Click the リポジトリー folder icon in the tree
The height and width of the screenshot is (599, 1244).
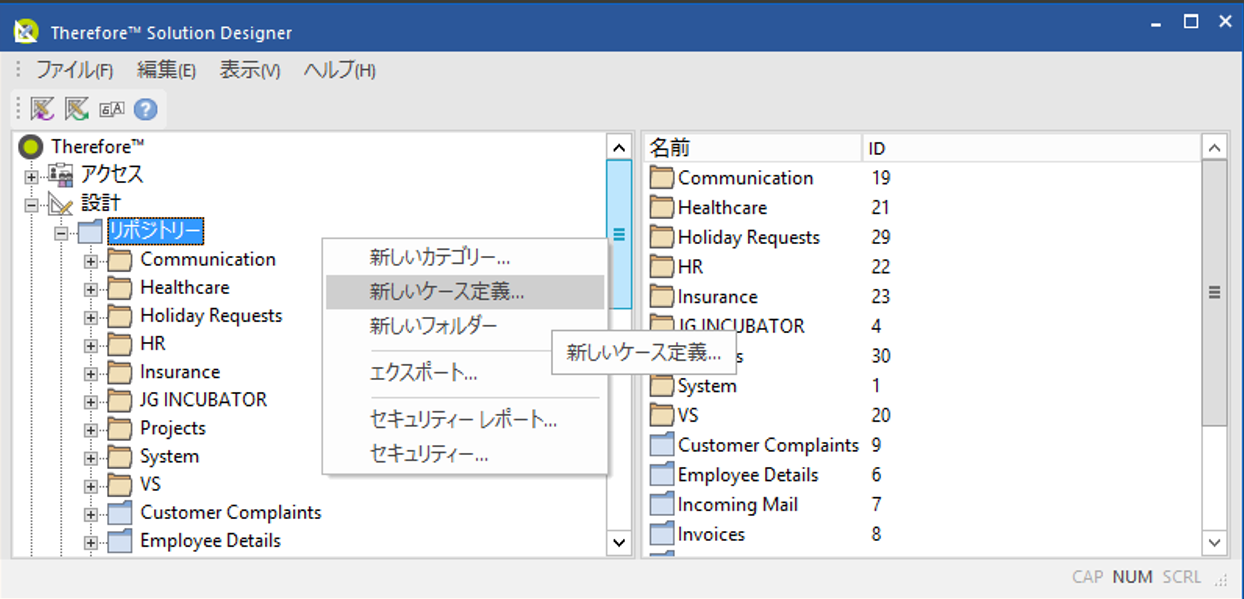(91, 231)
